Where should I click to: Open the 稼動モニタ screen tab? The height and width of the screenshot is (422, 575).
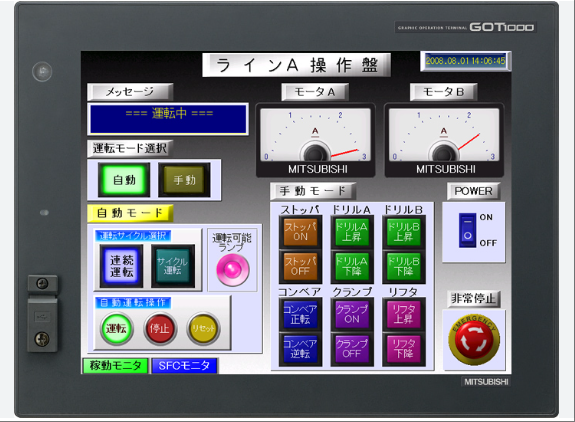click(x=116, y=366)
